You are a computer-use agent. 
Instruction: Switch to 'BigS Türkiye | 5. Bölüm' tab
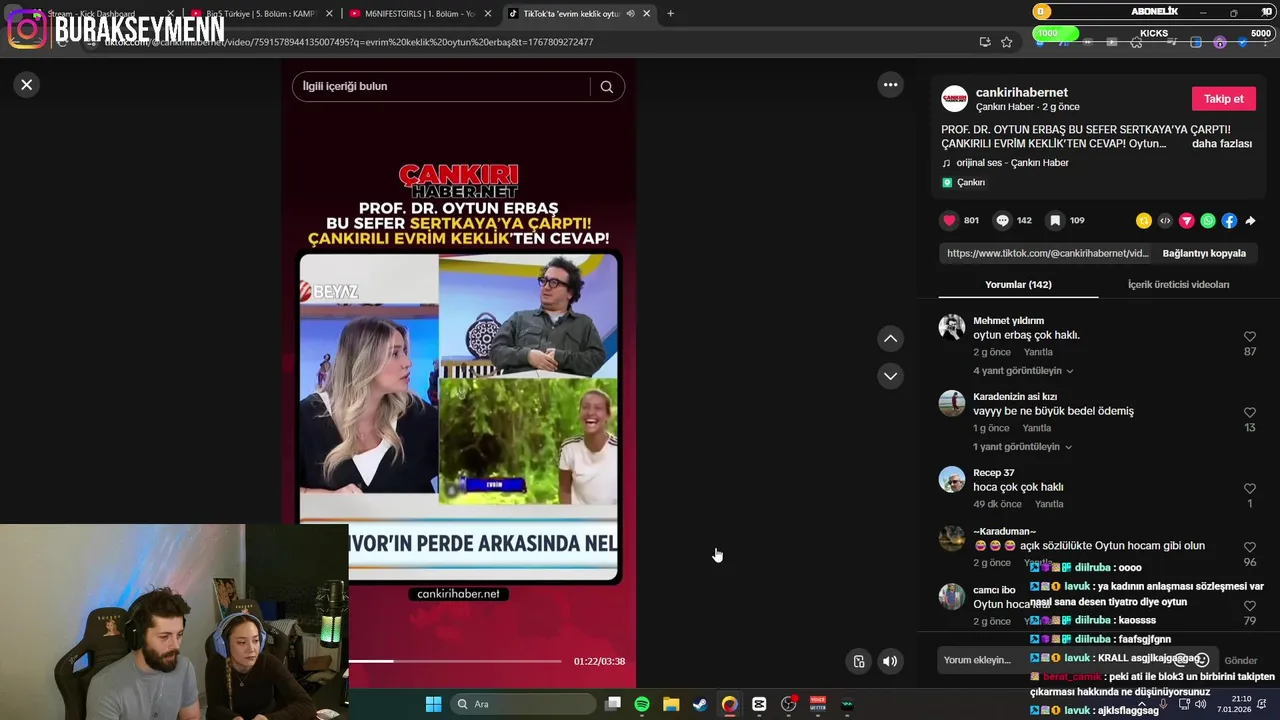click(x=261, y=14)
